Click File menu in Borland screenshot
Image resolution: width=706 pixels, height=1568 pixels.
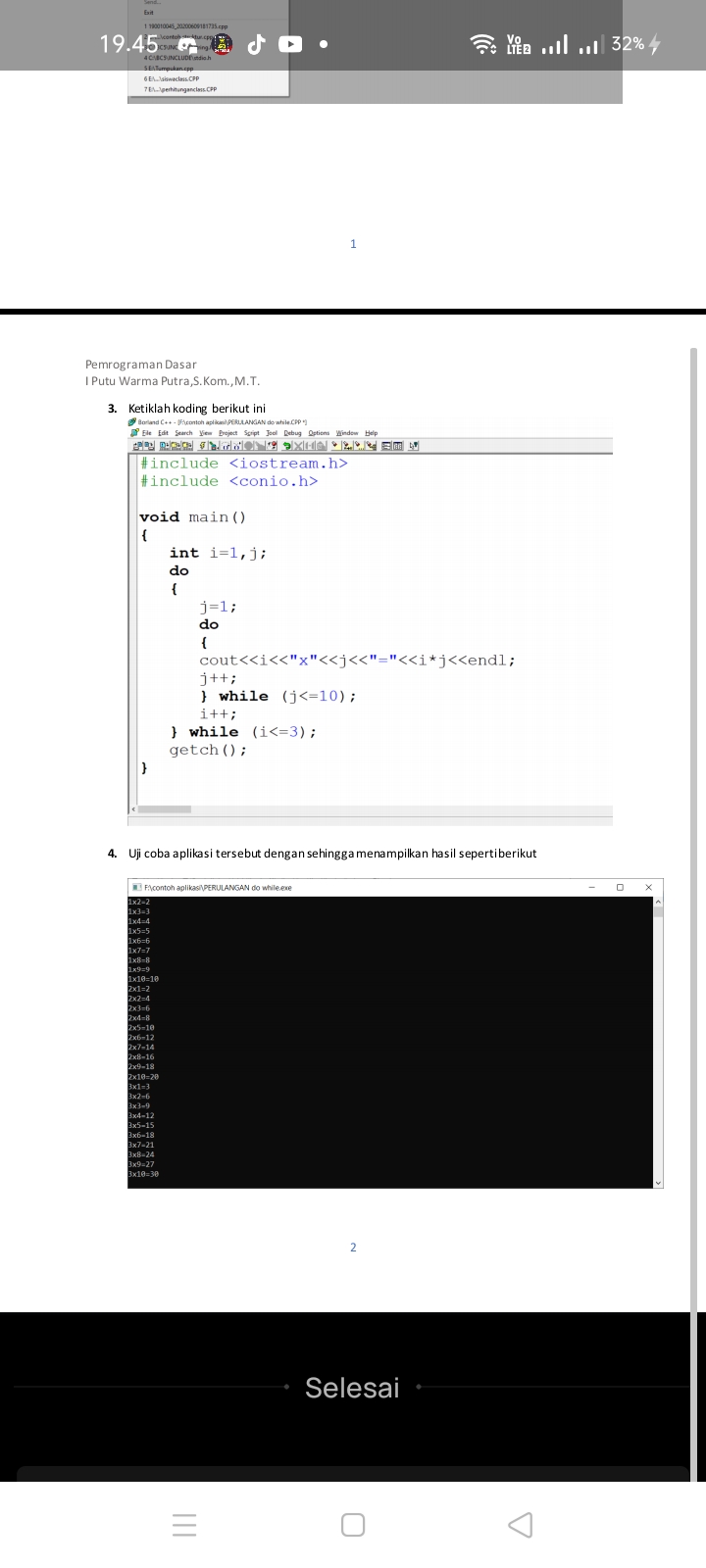click(147, 433)
